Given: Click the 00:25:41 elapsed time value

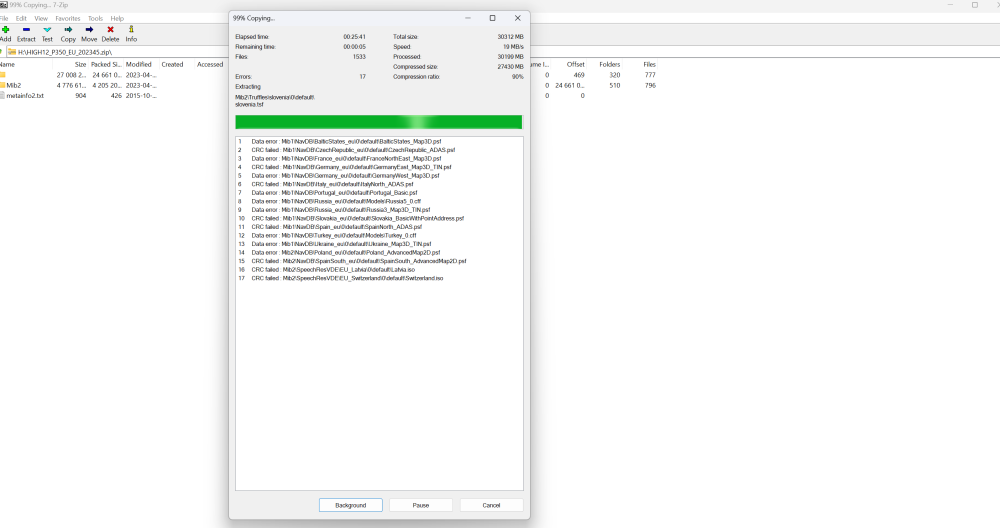Looking at the screenshot, I should 355,37.
